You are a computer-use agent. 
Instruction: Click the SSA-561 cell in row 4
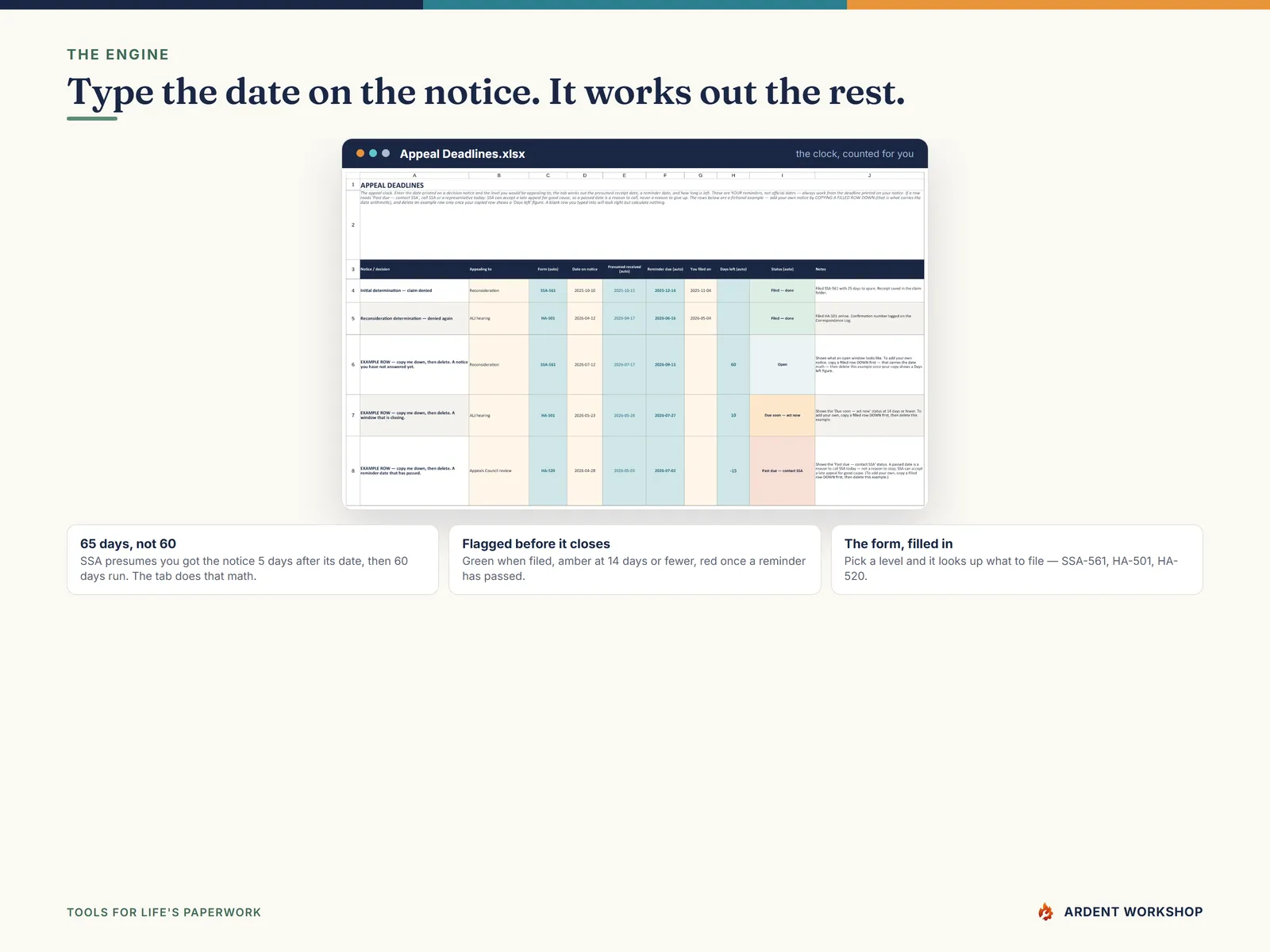coord(548,290)
